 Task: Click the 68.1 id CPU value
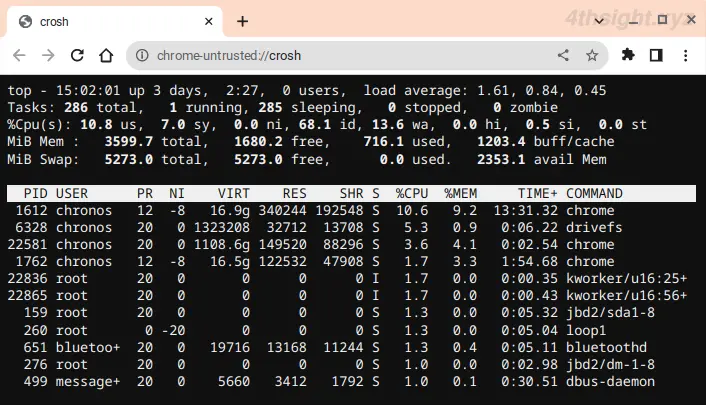pyautogui.click(x=315, y=125)
